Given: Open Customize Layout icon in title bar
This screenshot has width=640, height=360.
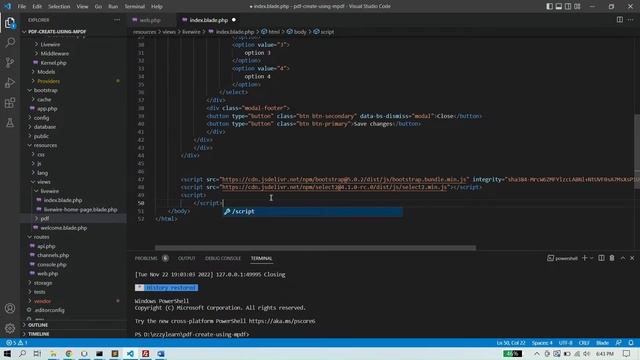Looking at the screenshot, I should point(577,6).
